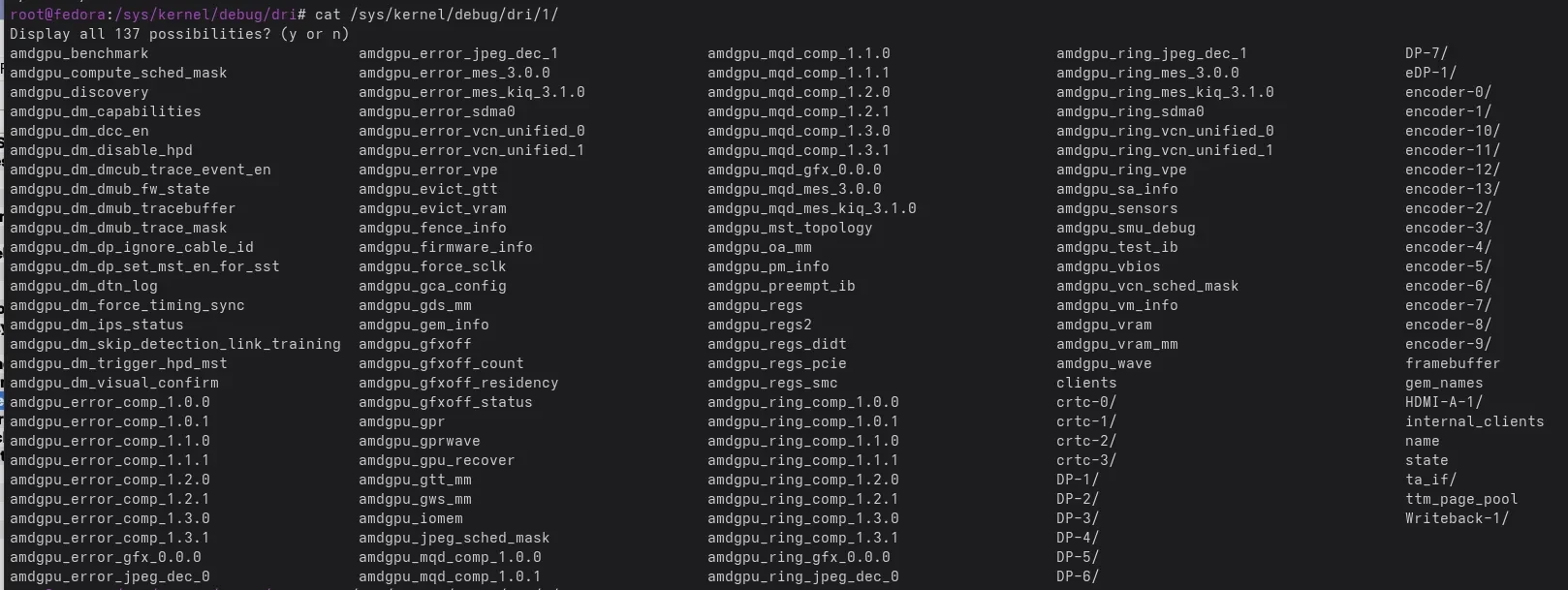This screenshot has height=590, width=1568.
Task: Click the ttm_page_pool entry
Action: tap(1461, 499)
